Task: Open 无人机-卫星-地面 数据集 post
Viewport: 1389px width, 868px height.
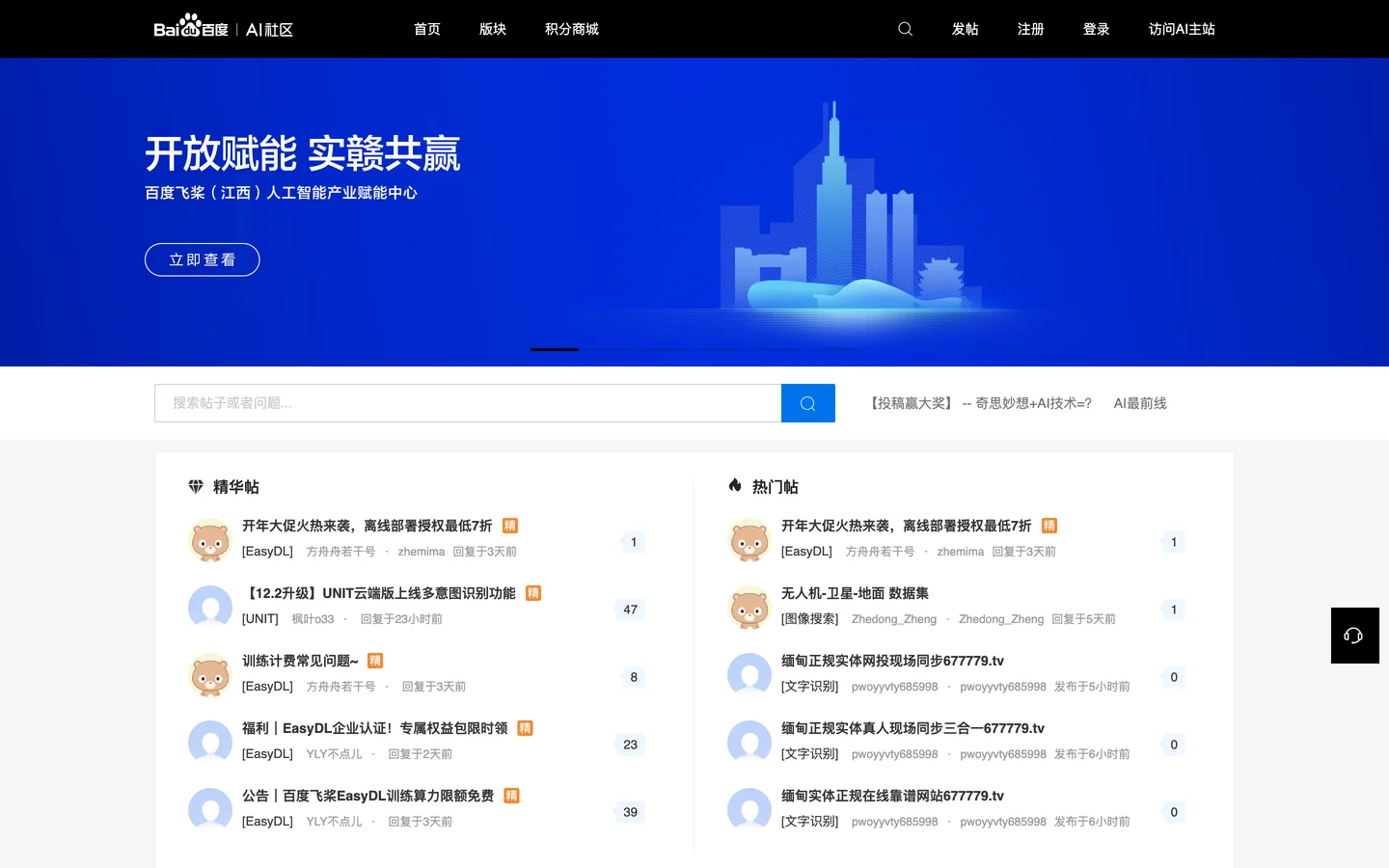Action: click(x=855, y=593)
